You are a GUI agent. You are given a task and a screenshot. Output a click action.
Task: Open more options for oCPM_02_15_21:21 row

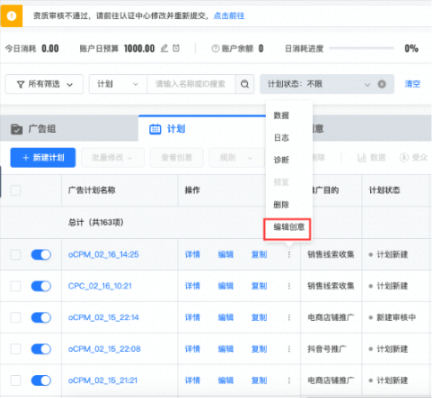(289, 380)
